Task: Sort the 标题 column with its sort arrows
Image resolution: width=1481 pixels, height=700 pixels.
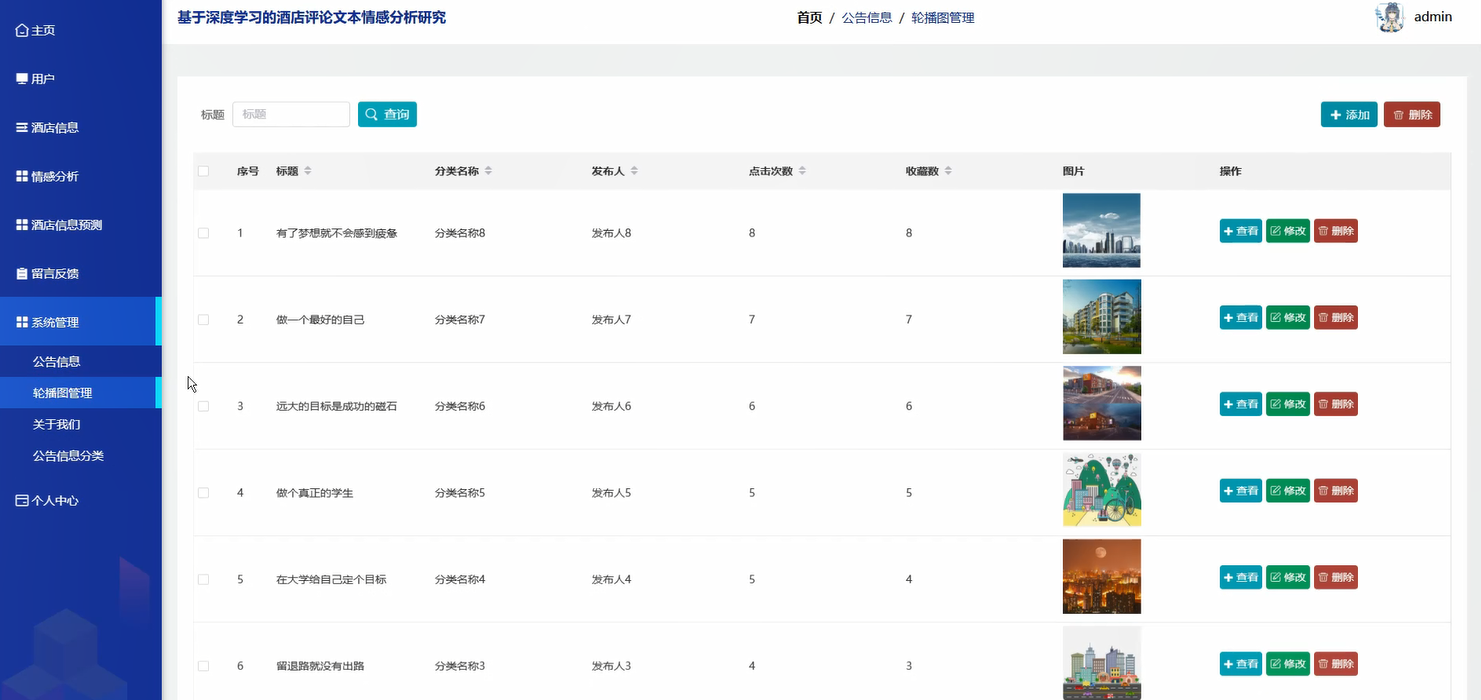Action: (308, 171)
